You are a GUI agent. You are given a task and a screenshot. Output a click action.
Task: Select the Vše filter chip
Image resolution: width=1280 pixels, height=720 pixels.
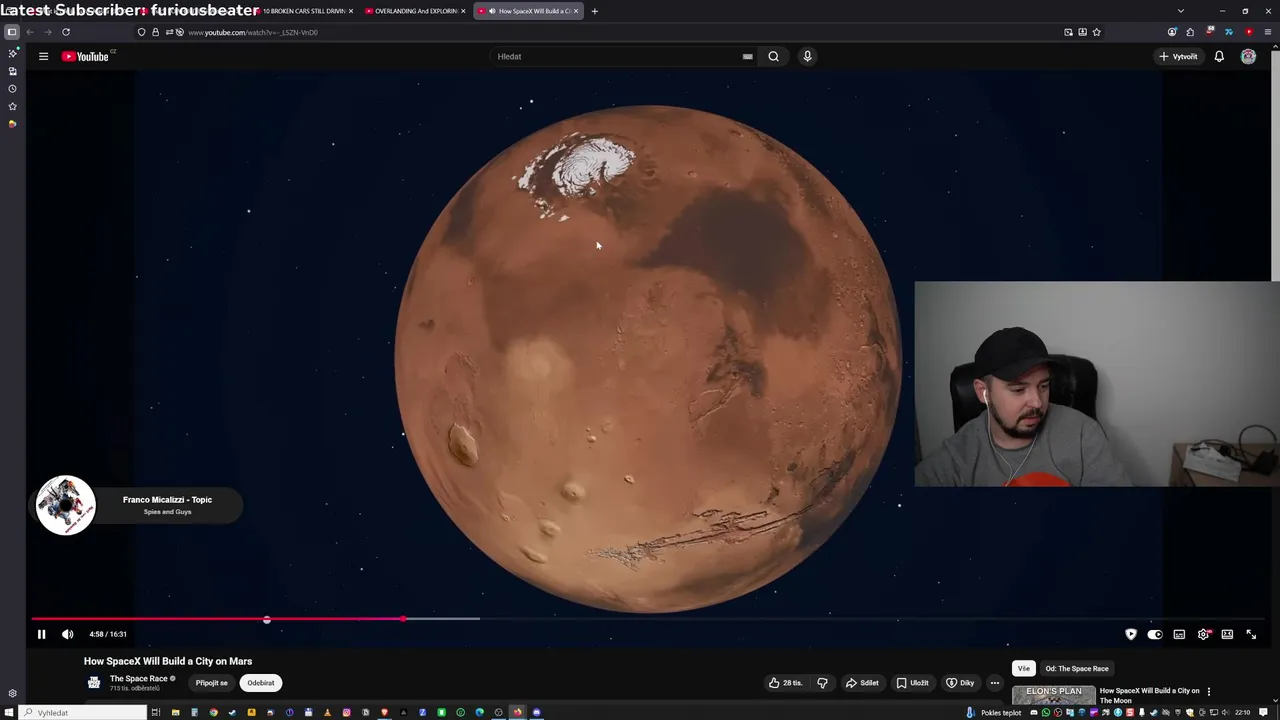tap(1023, 668)
